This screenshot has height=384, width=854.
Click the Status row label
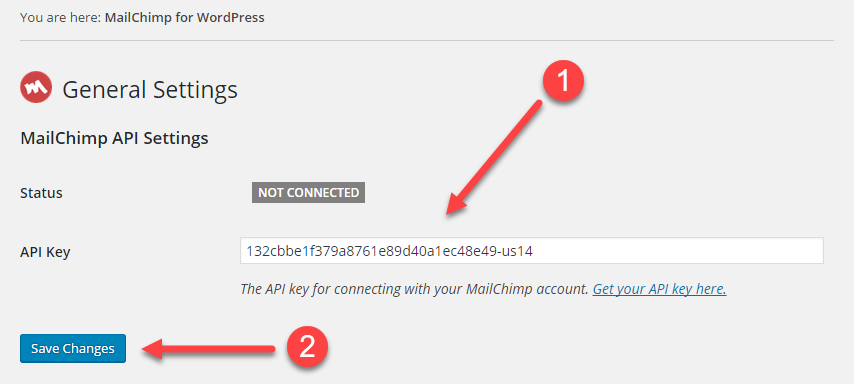(x=41, y=193)
